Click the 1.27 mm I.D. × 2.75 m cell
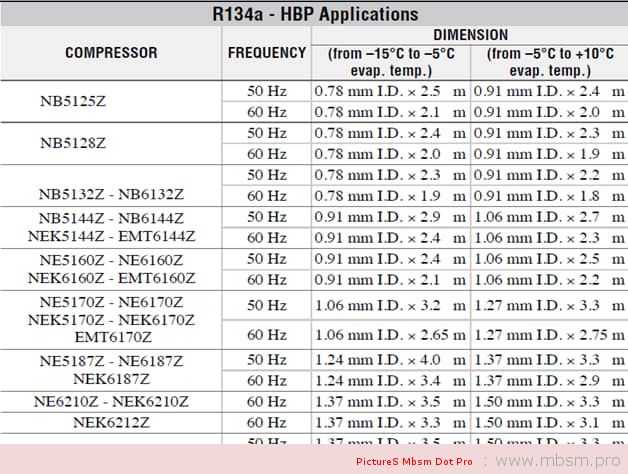 tap(547, 334)
